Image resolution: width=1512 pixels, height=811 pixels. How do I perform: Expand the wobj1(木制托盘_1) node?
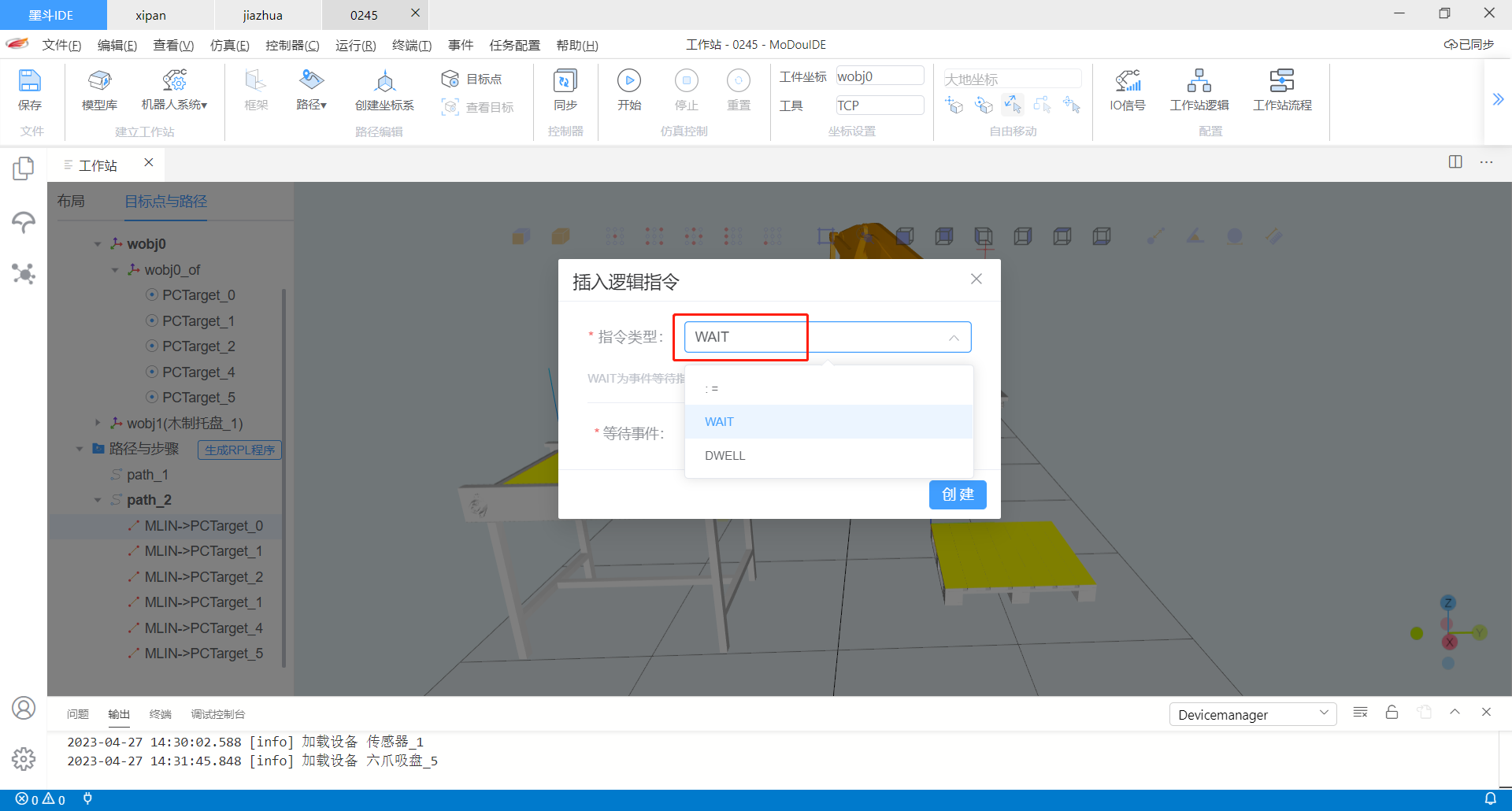click(98, 424)
